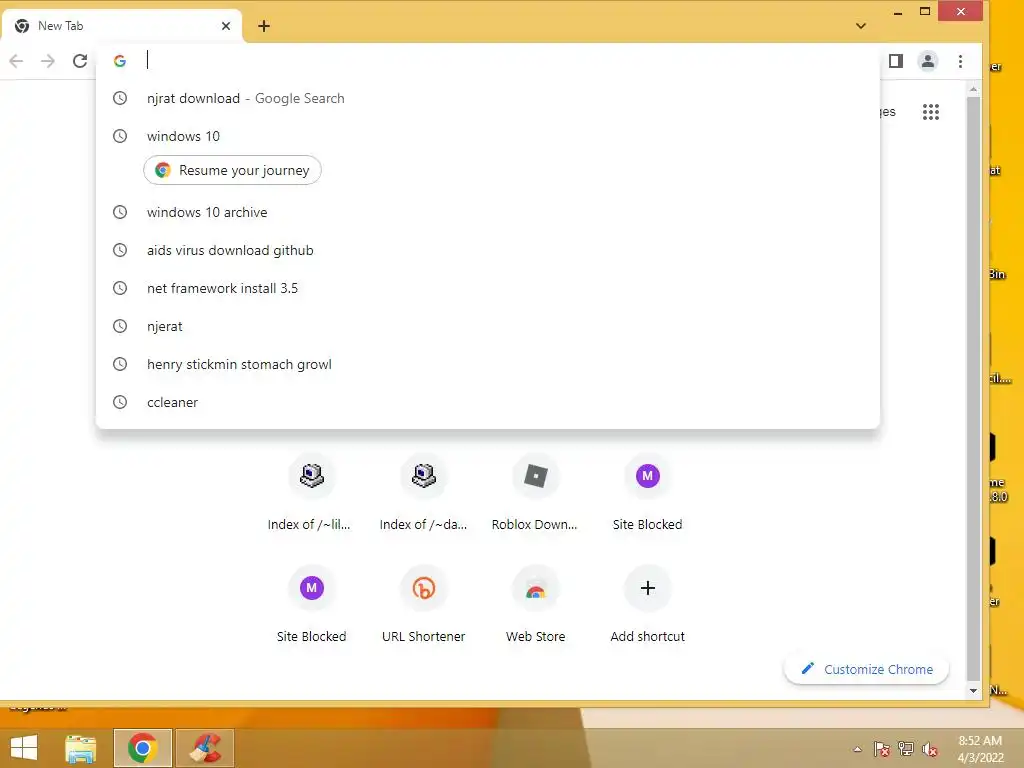This screenshot has width=1024, height=768.
Task: Choose the njerat suggestion
Action: coord(487,326)
